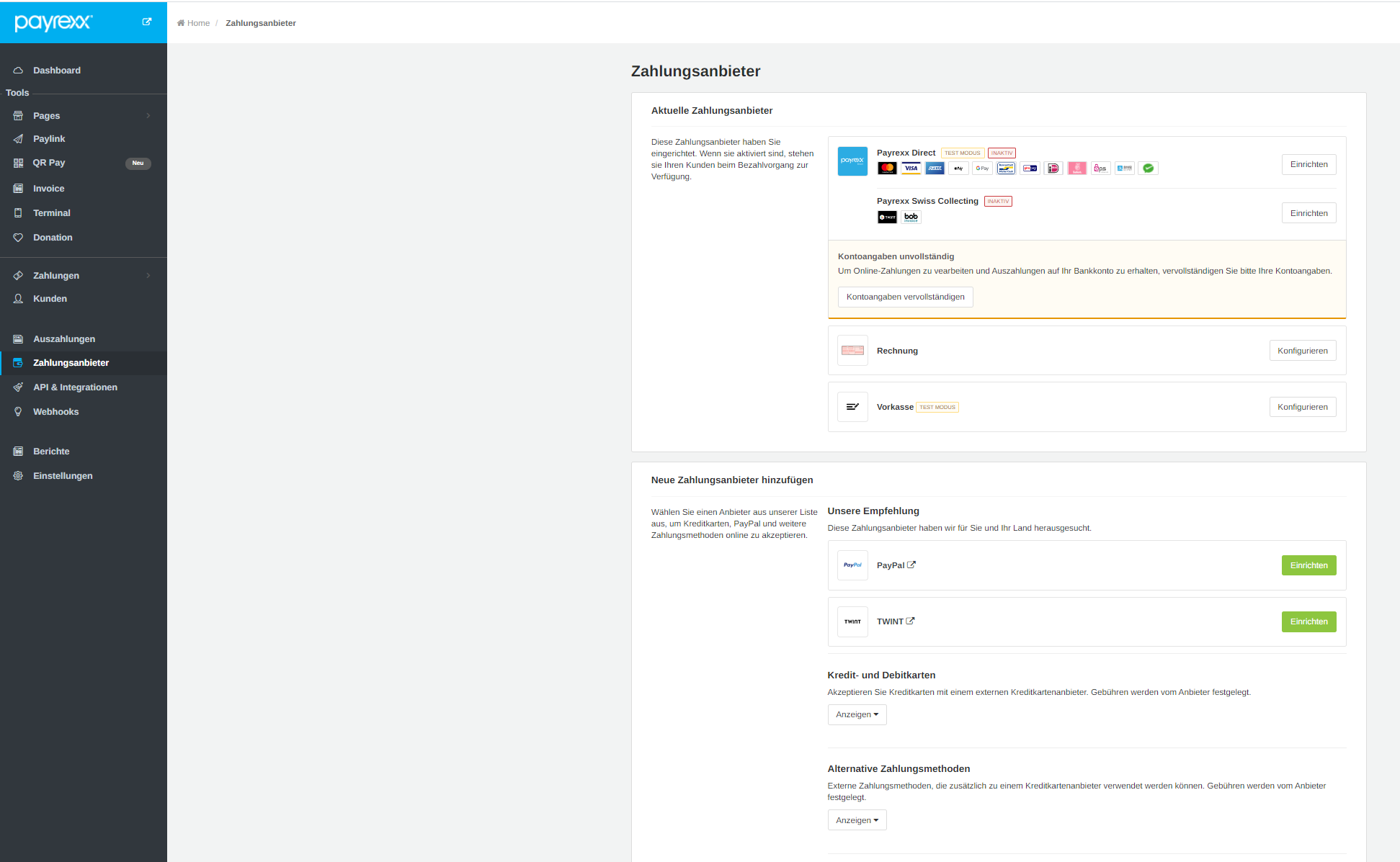Click the Rechnung invoice icon
The width and height of the screenshot is (1400, 862).
click(852, 351)
